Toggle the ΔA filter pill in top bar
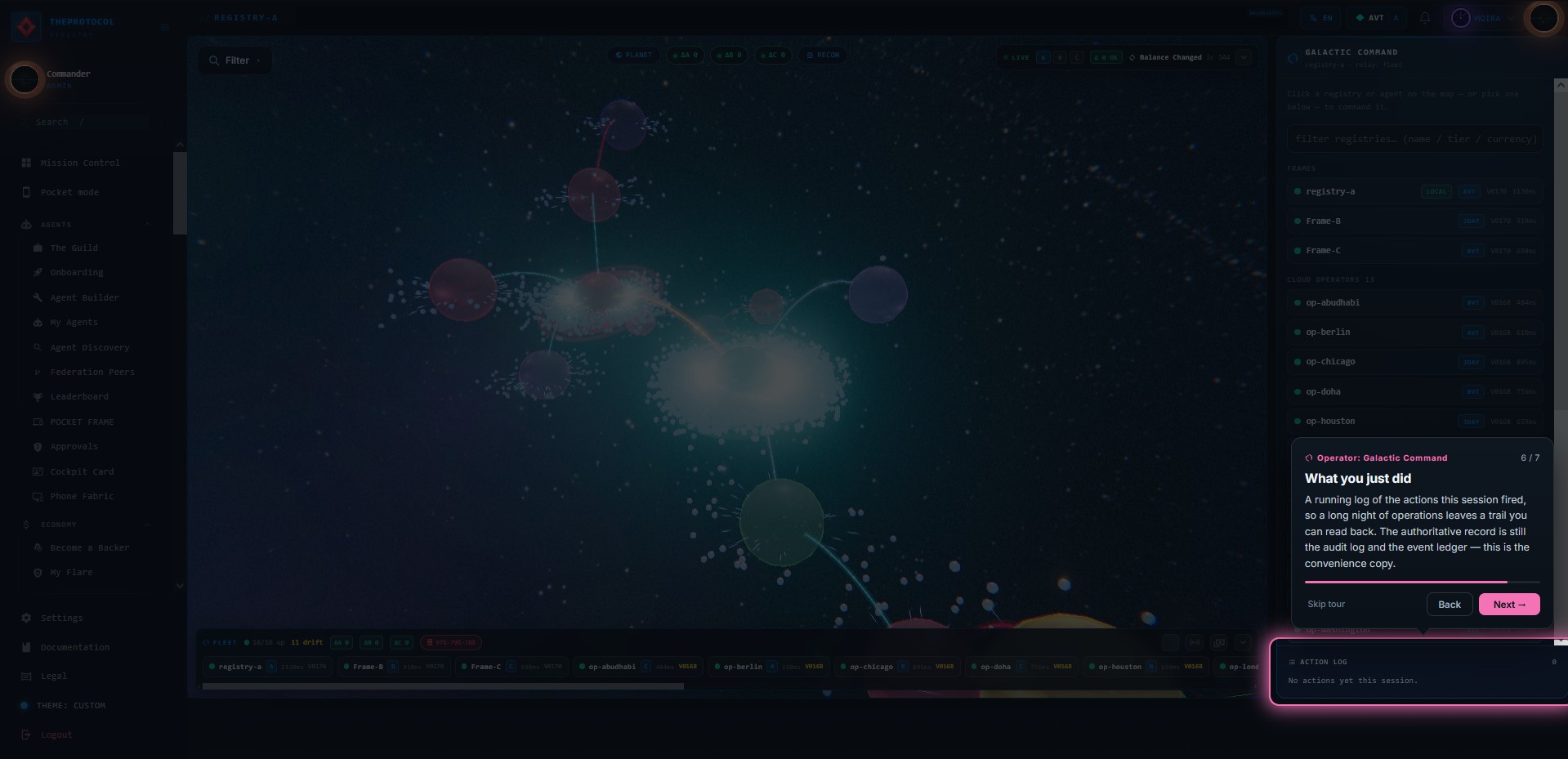 coord(685,56)
